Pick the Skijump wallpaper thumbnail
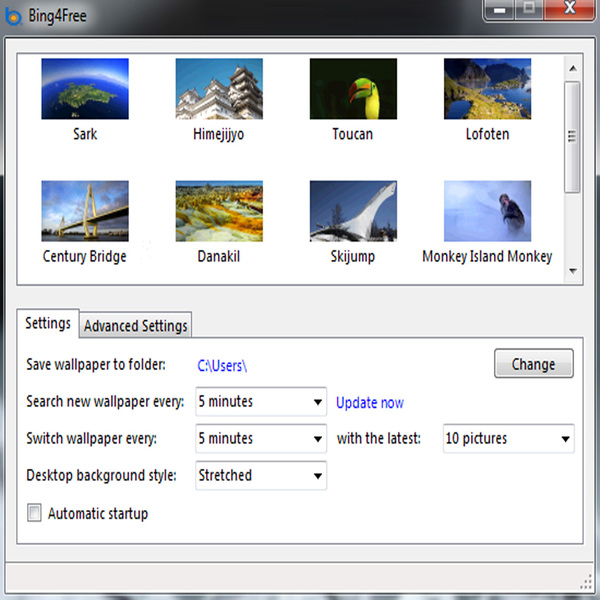Viewport: 600px width, 600px height. [353, 211]
